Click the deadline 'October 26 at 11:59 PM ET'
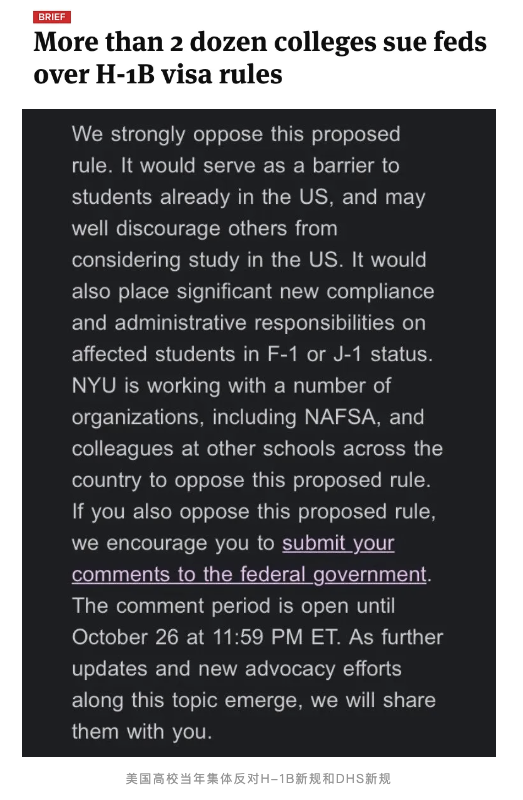 [x=205, y=637]
